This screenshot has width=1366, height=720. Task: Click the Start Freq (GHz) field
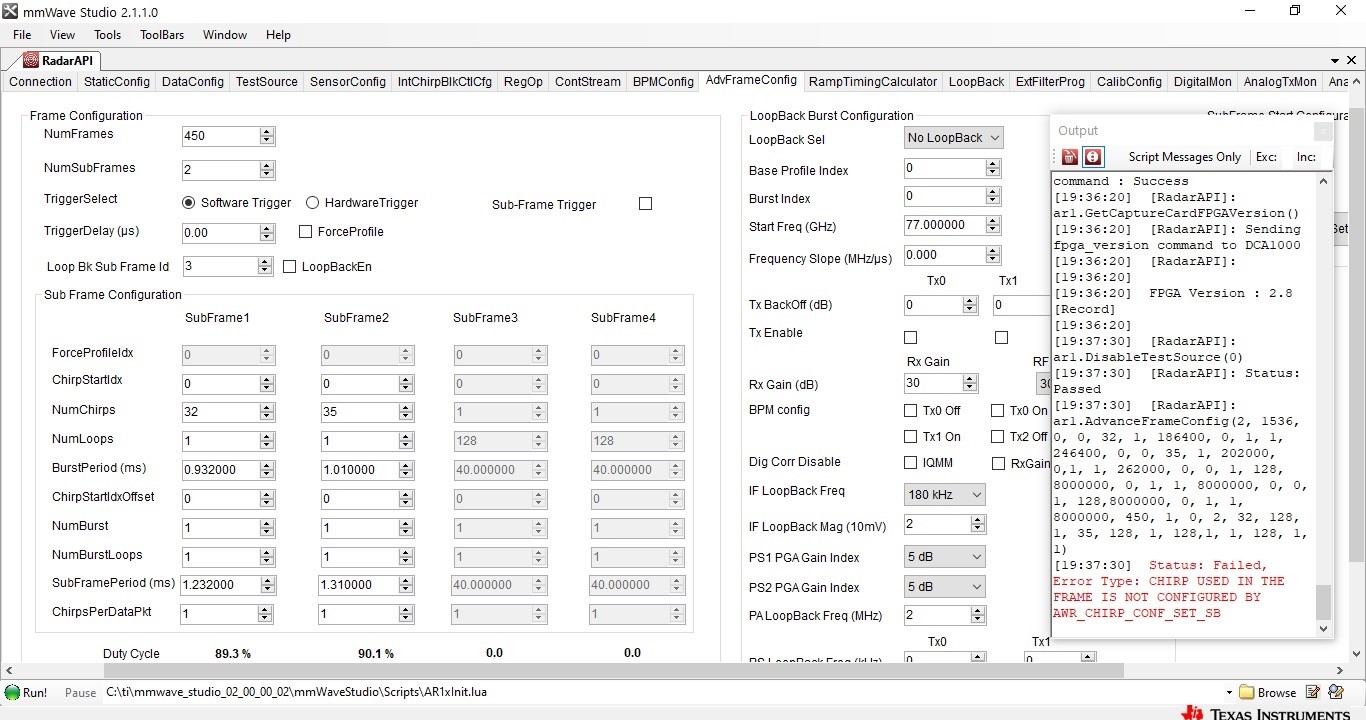(944, 225)
